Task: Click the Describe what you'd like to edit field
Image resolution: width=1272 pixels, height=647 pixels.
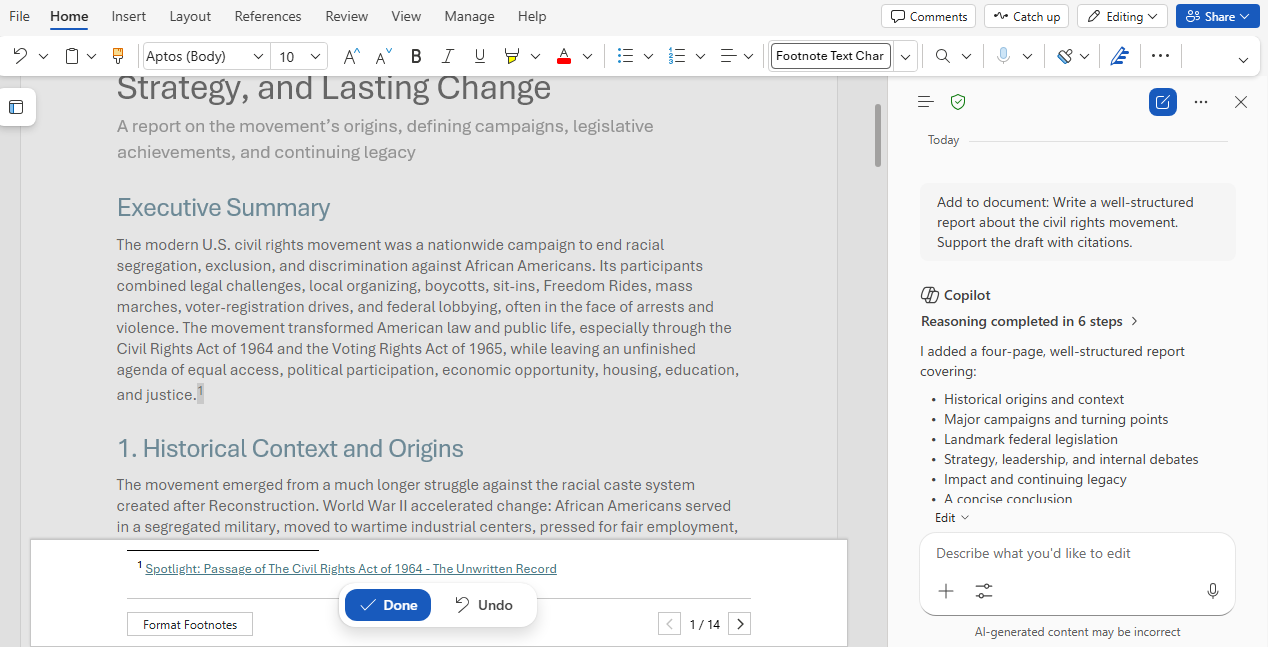Action: [1077, 553]
